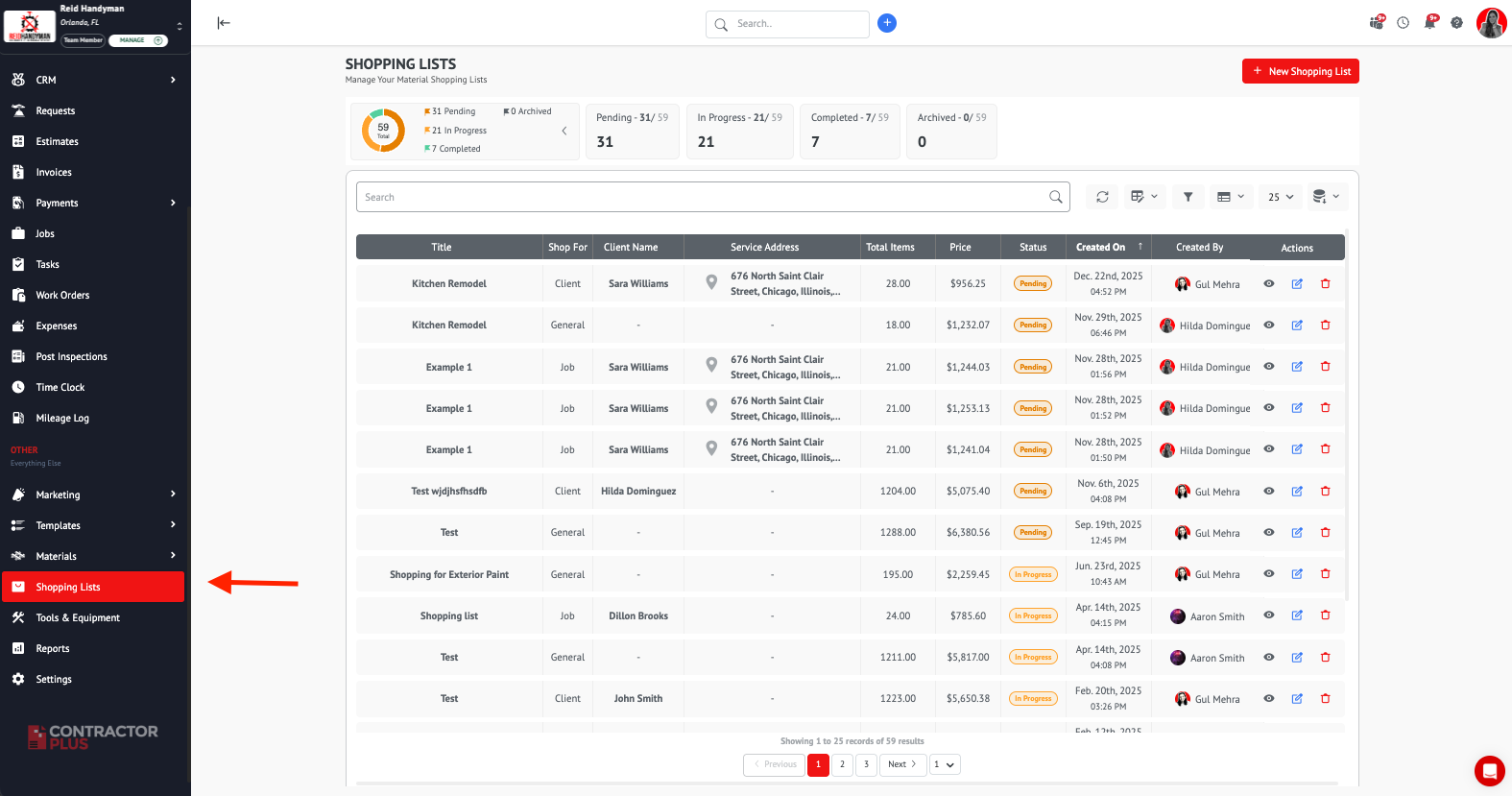Expand the CRM sidebar submenu
This screenshot has width=1512, height=796.
pos(173,80)
